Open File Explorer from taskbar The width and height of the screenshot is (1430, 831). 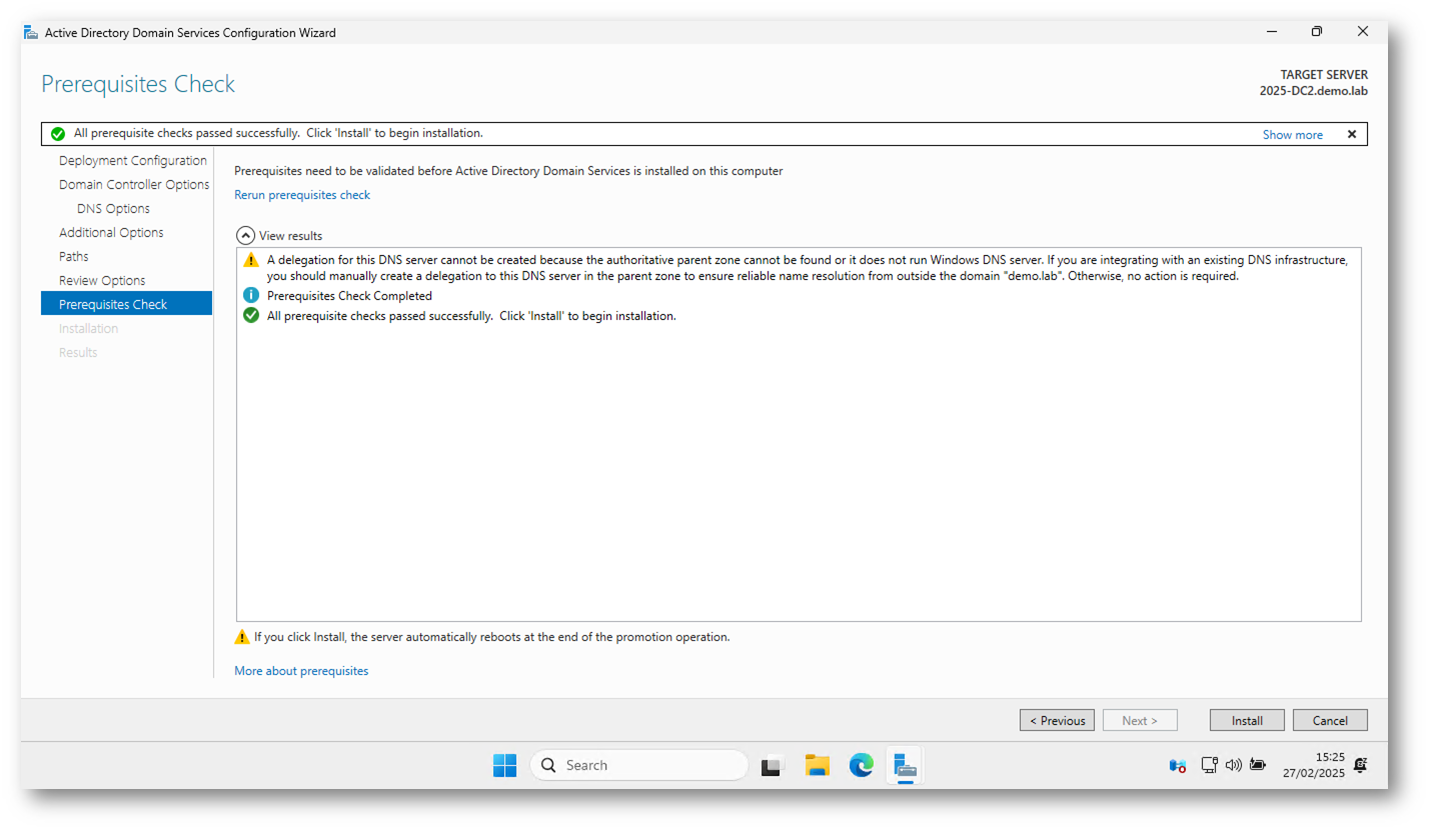tap(818, 765)
